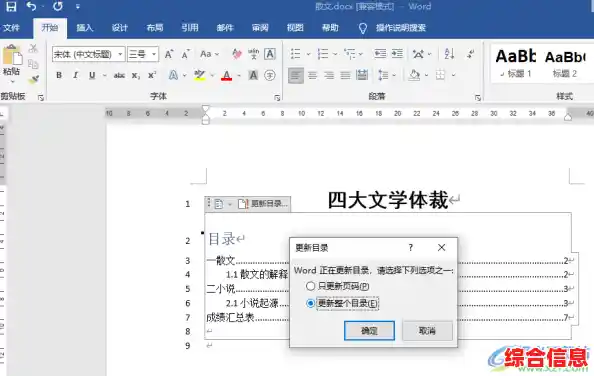The height and width of the screenshot is (376, 594).
Task: Switch to the 设计 tab
Action: pyautogui.click(x=119, y=28)
